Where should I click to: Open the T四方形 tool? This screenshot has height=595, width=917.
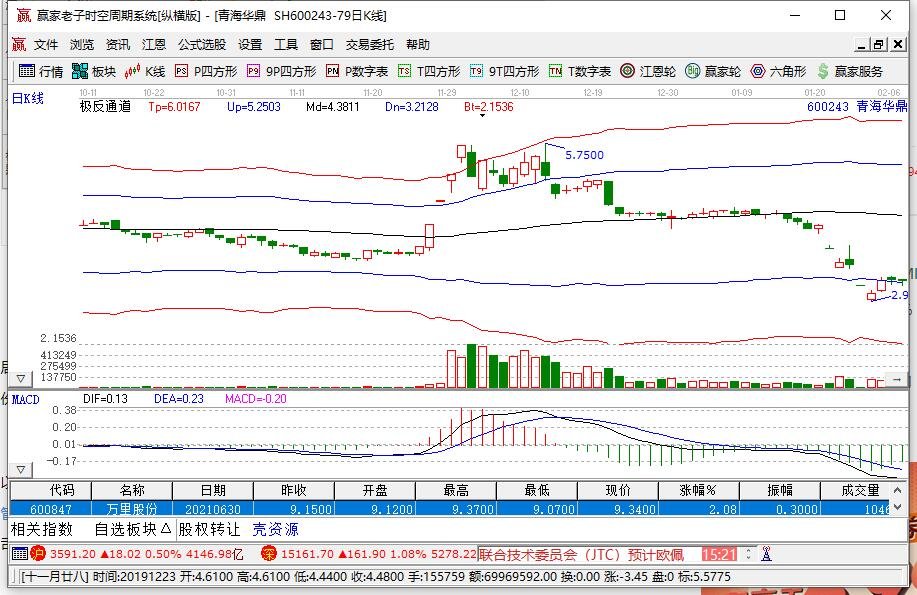pyautogui.click(x=429, y=71)
